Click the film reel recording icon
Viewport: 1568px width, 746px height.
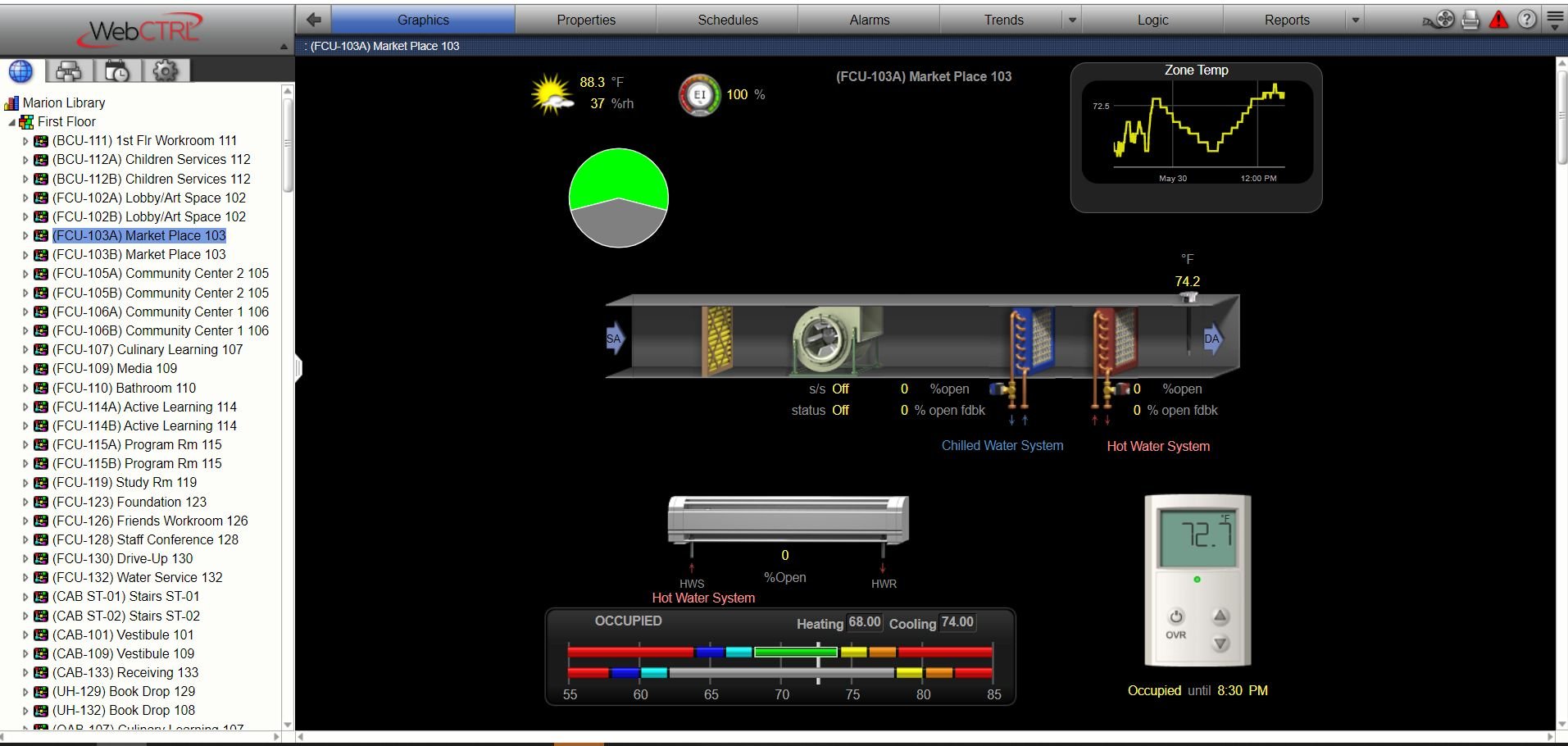[x=1443, y=20]
